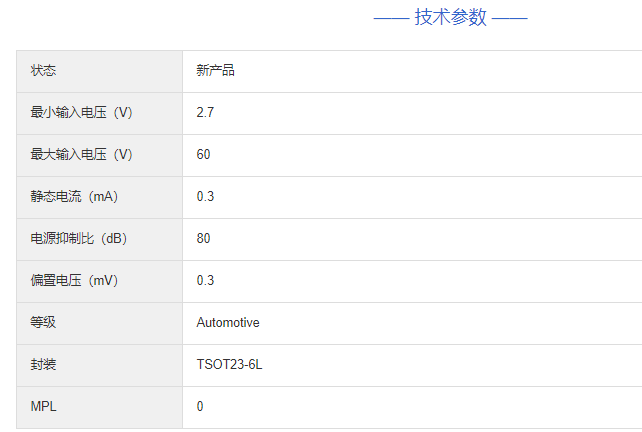This screenshot has width=642, height=432.
Task: Click the 0.3 value in 静态电流 row
Action: click(205, 197)
